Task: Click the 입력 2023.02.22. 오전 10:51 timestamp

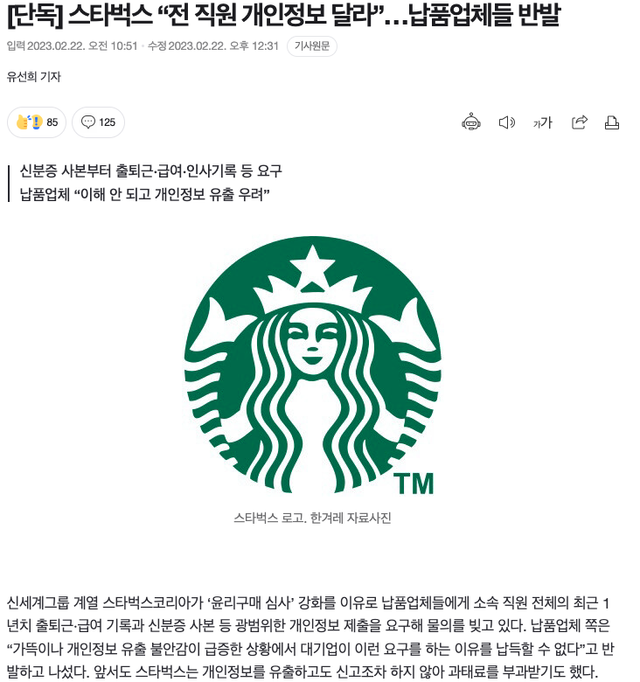Action: pos(72,46)
